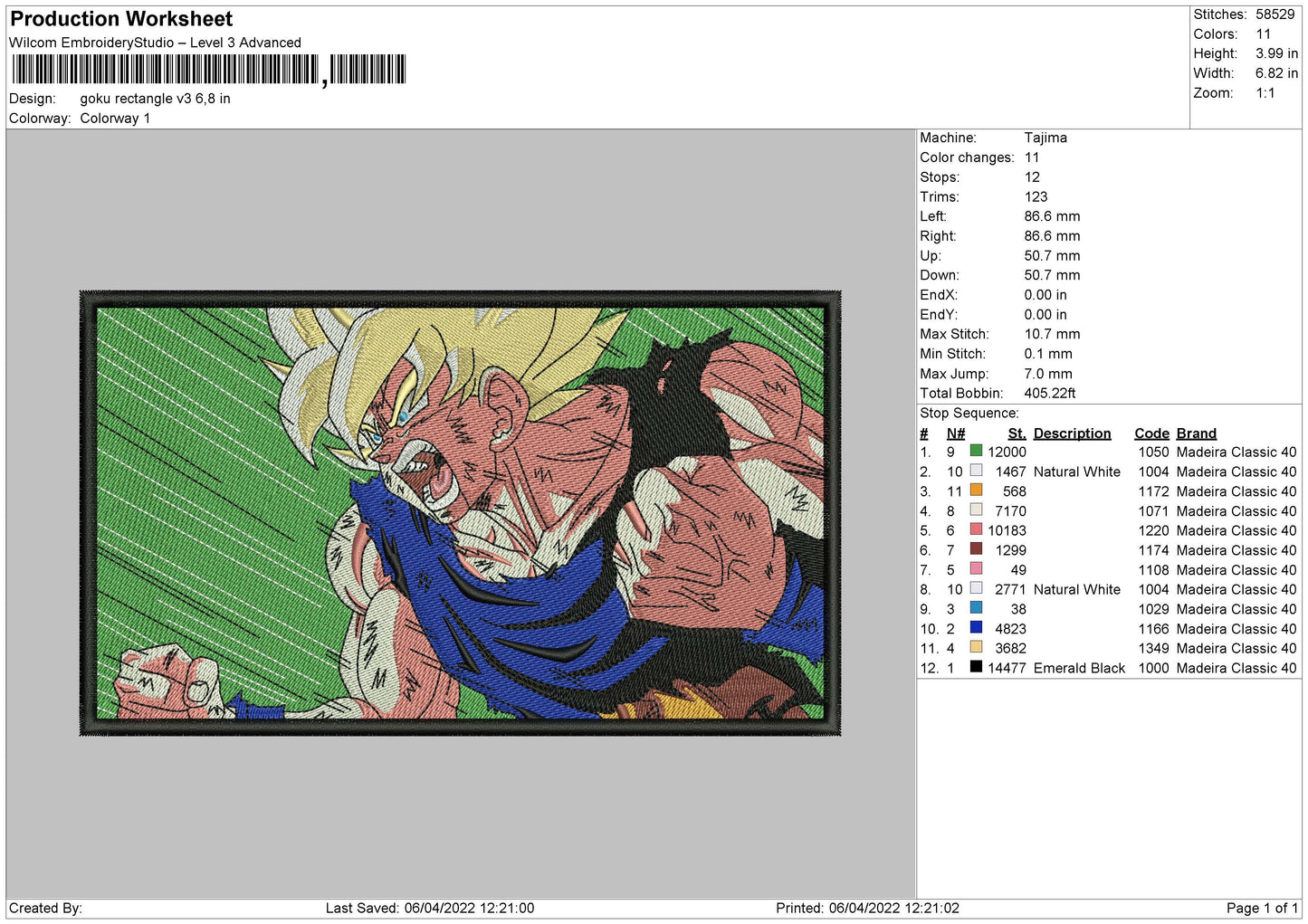Screen dimensions: 1308x924
Task: Click the design barcode in the header
Action: click(209, 70)
